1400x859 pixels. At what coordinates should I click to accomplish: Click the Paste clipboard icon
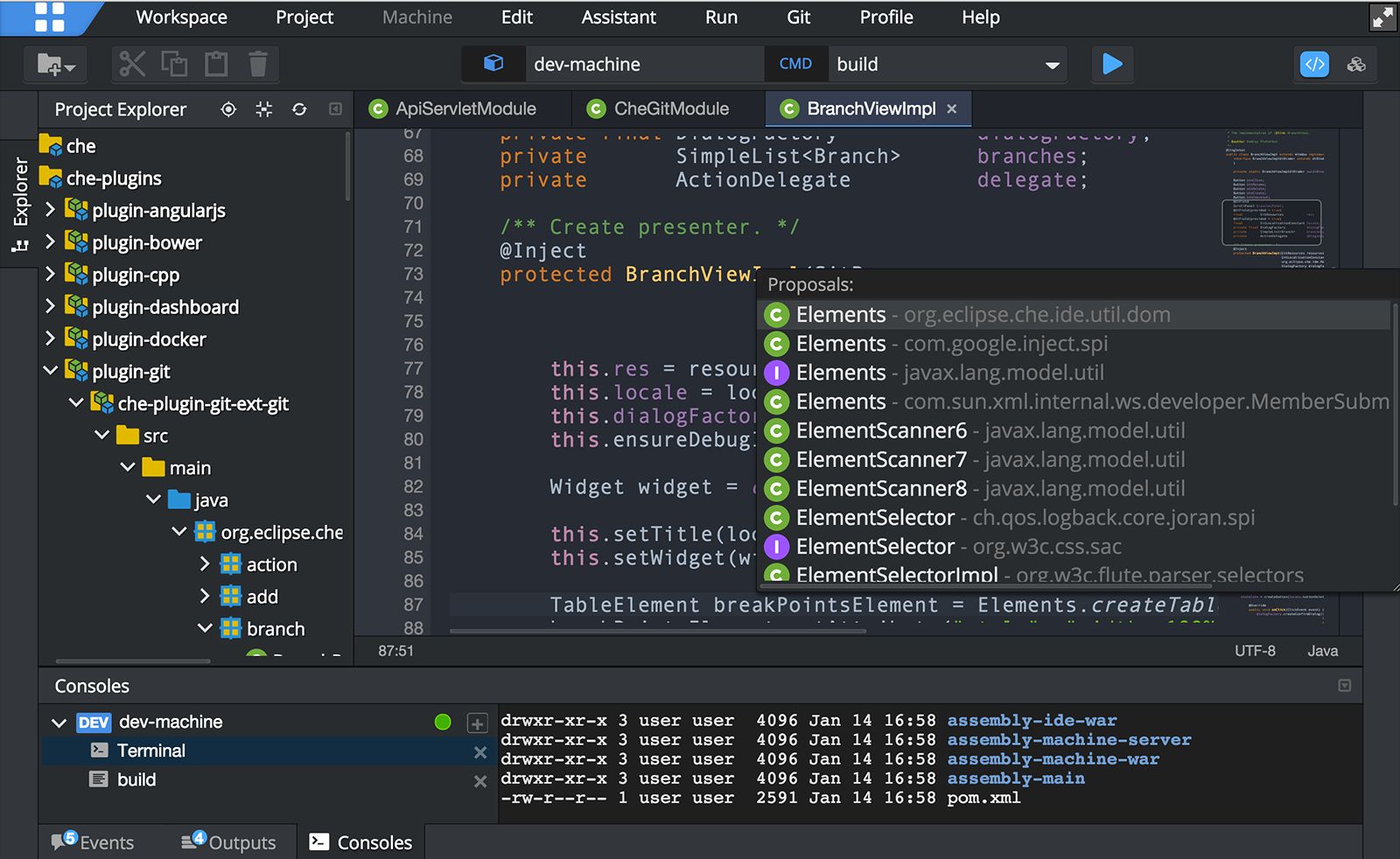216,64
